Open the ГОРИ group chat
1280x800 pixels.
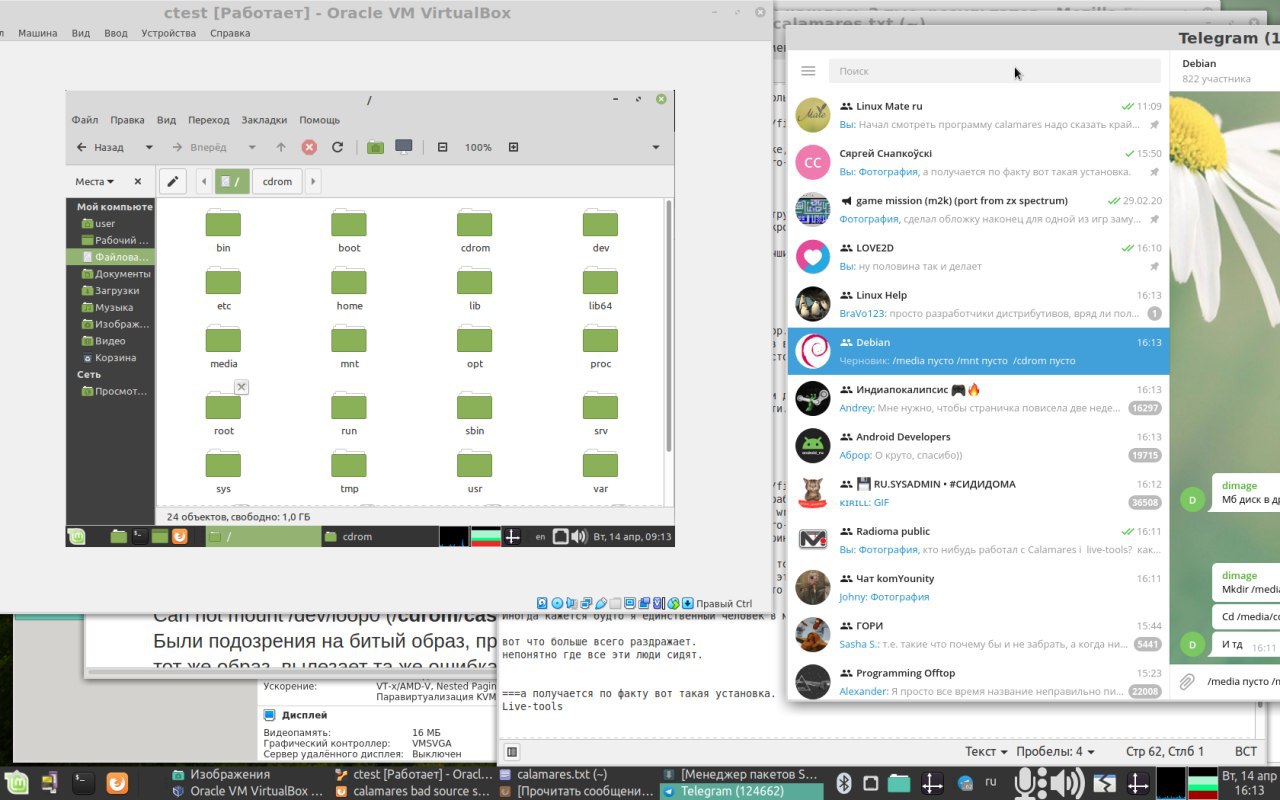(979, 634)
